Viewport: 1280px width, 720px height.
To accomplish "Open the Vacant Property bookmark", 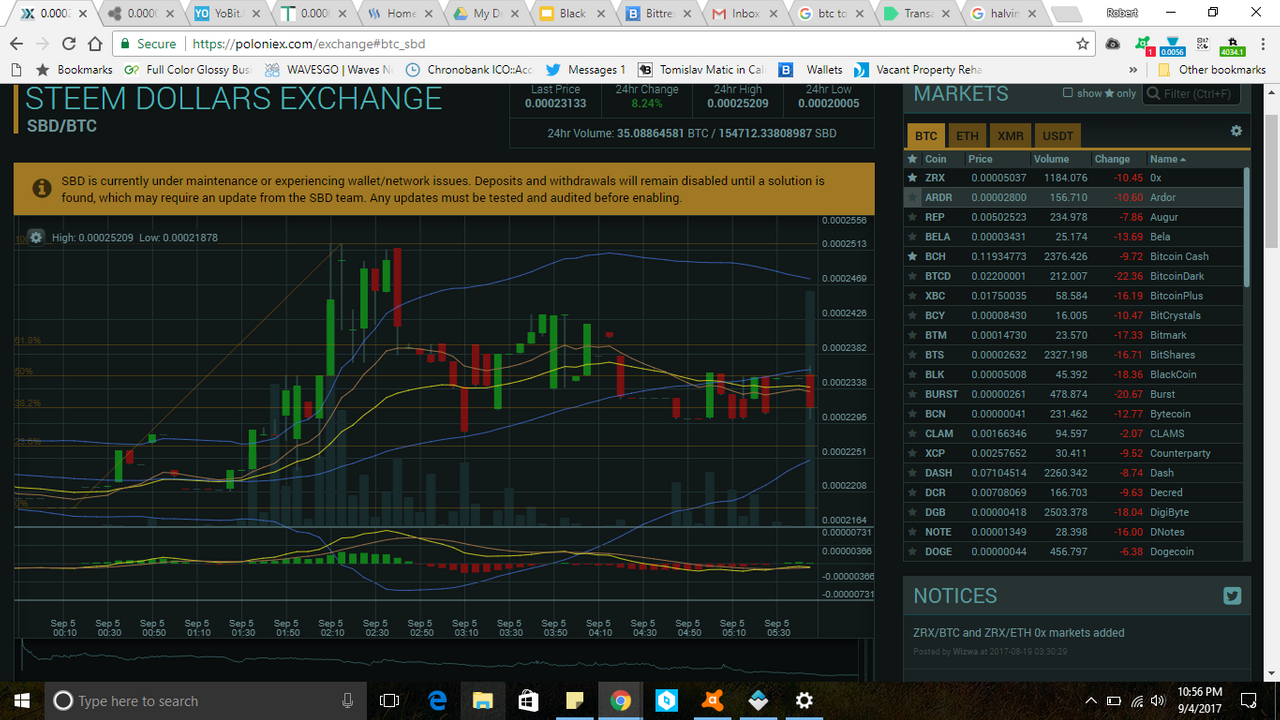I will [x=919, y=70].
